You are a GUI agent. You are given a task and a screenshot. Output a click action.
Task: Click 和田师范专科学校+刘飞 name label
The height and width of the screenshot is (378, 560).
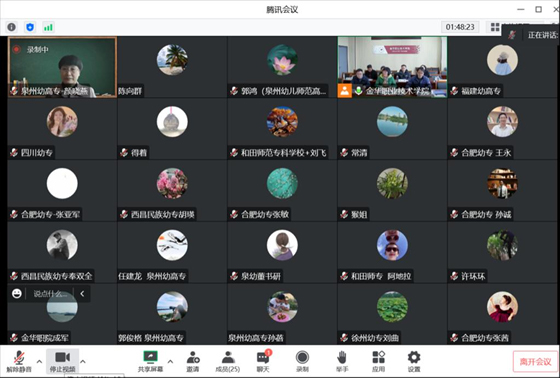point(284,153)
